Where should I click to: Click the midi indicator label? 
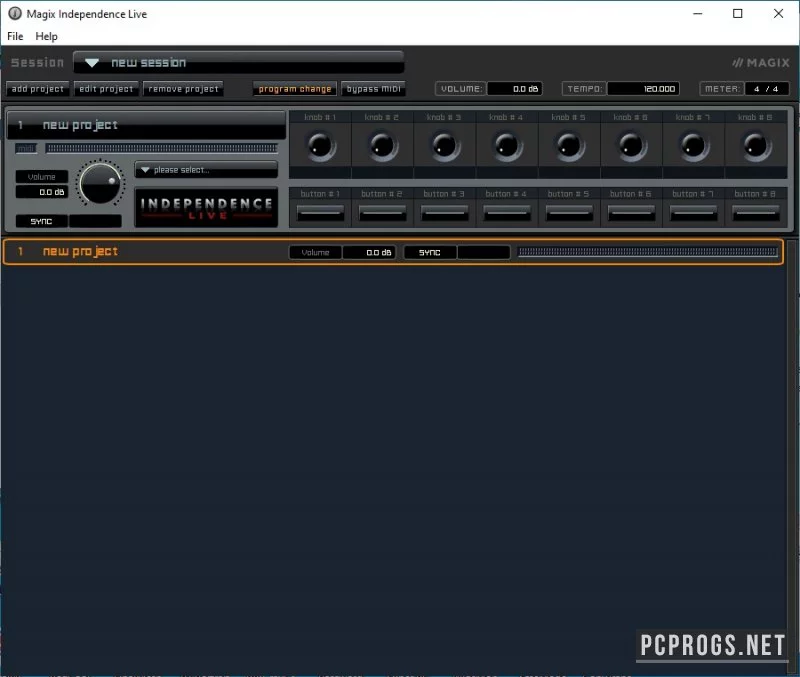coord(26,148)
